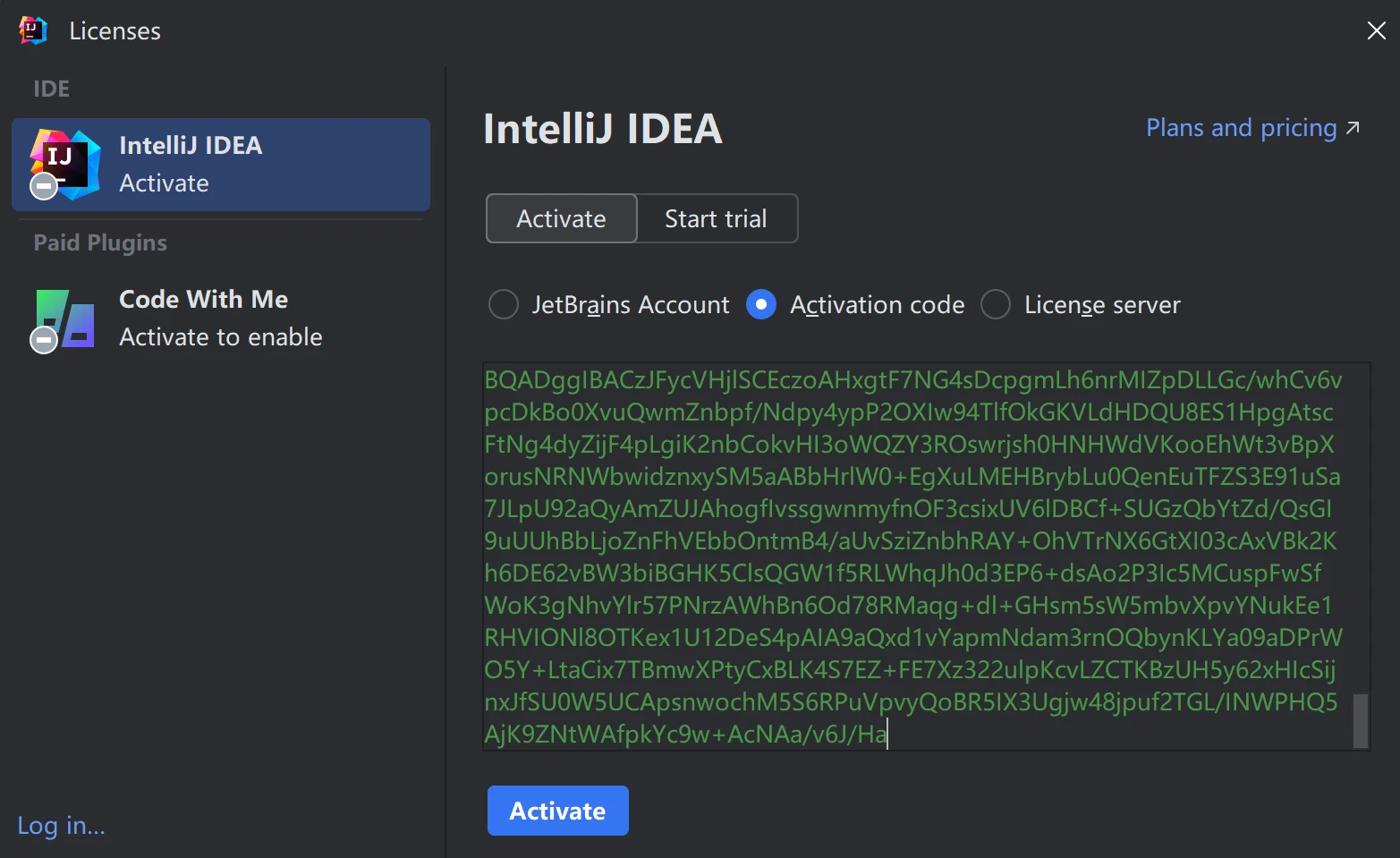Click the external arrow icon beside Plans and pricing
1400x858 pixels.
(x=1353, y=128)
